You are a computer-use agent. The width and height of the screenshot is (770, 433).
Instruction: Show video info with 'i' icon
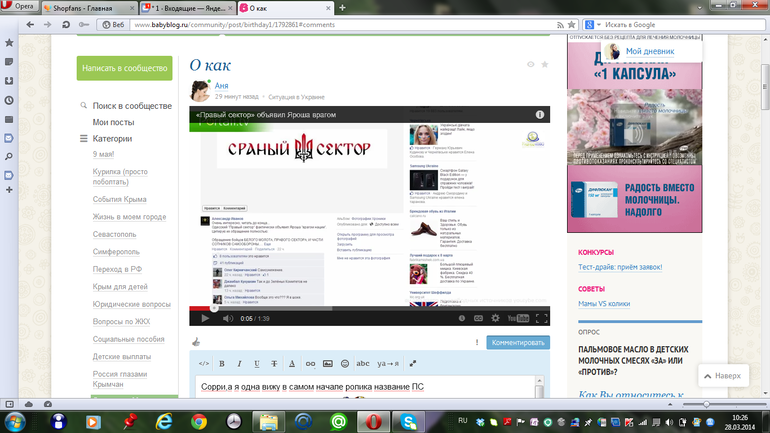click(540, 114)
